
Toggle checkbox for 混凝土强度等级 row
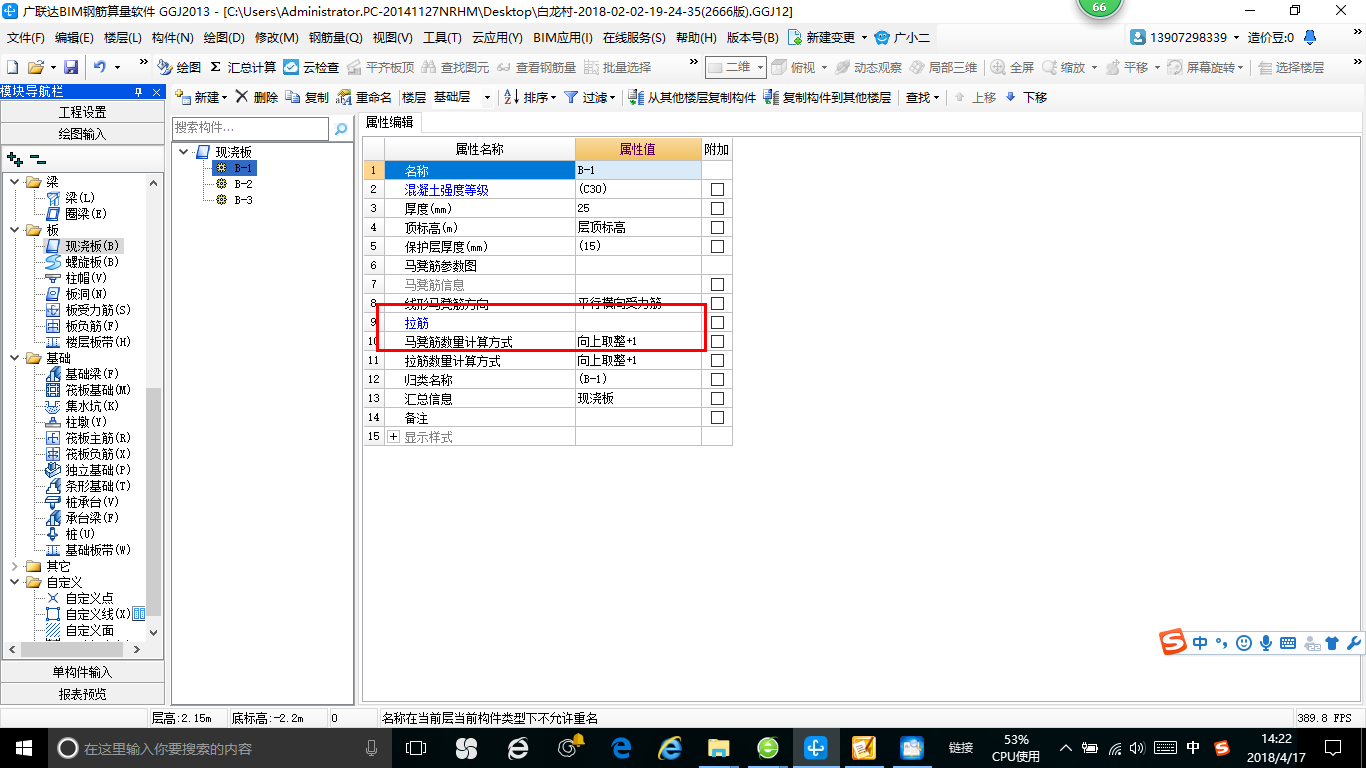click(717, 190)
